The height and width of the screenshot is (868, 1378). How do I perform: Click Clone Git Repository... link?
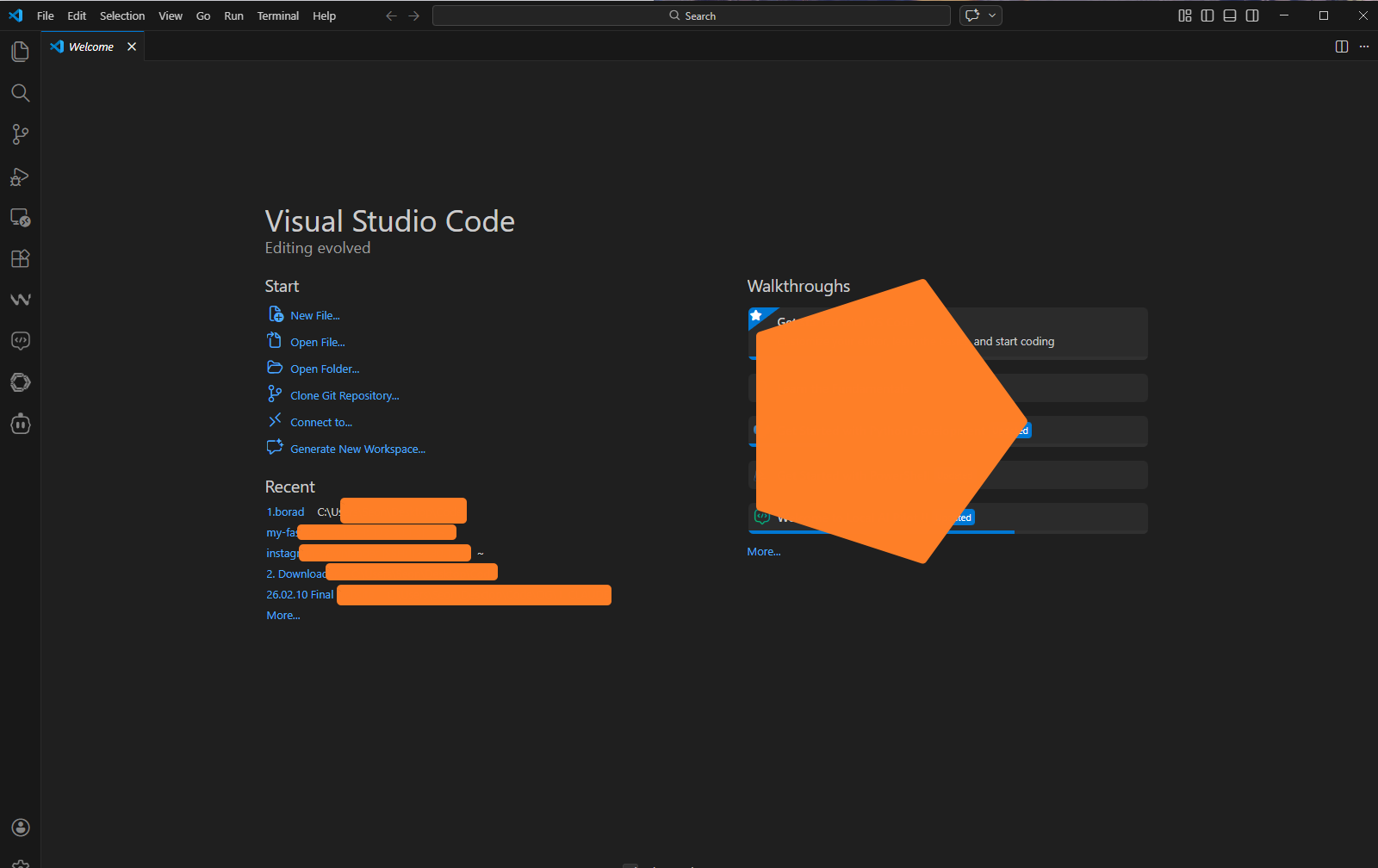(x=344, y=396)
